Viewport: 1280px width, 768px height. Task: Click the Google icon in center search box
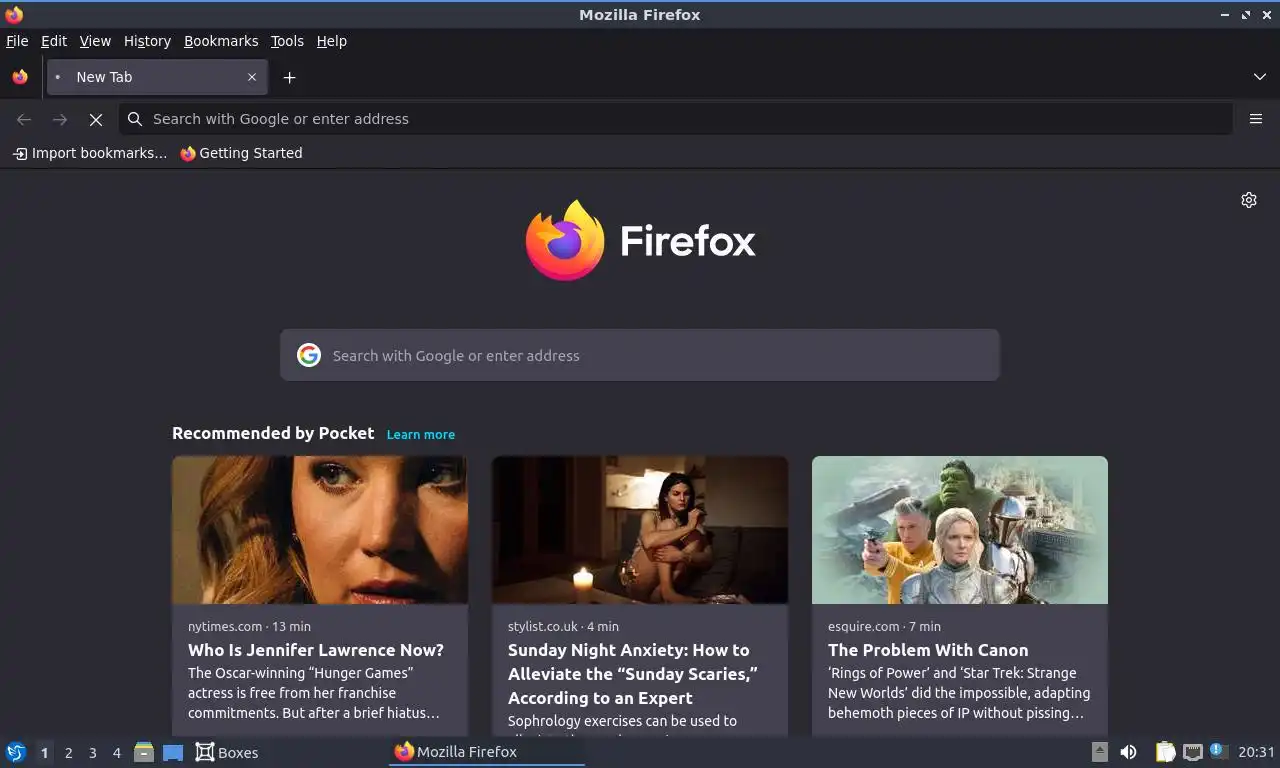pos(309,355)
